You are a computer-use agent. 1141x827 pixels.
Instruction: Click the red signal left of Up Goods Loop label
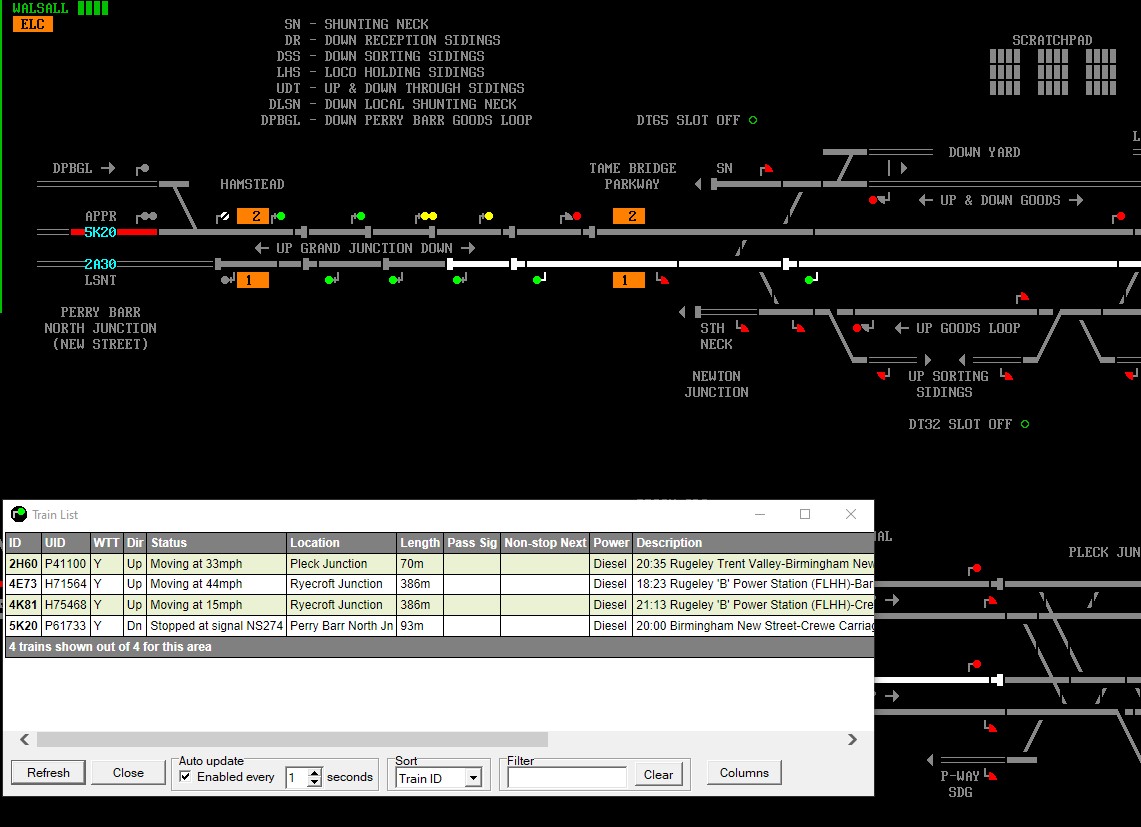(x=863, y=327)
